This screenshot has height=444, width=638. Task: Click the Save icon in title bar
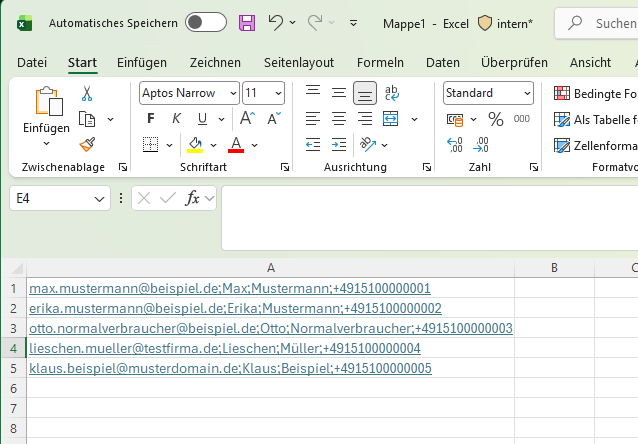tap(247, 22)
